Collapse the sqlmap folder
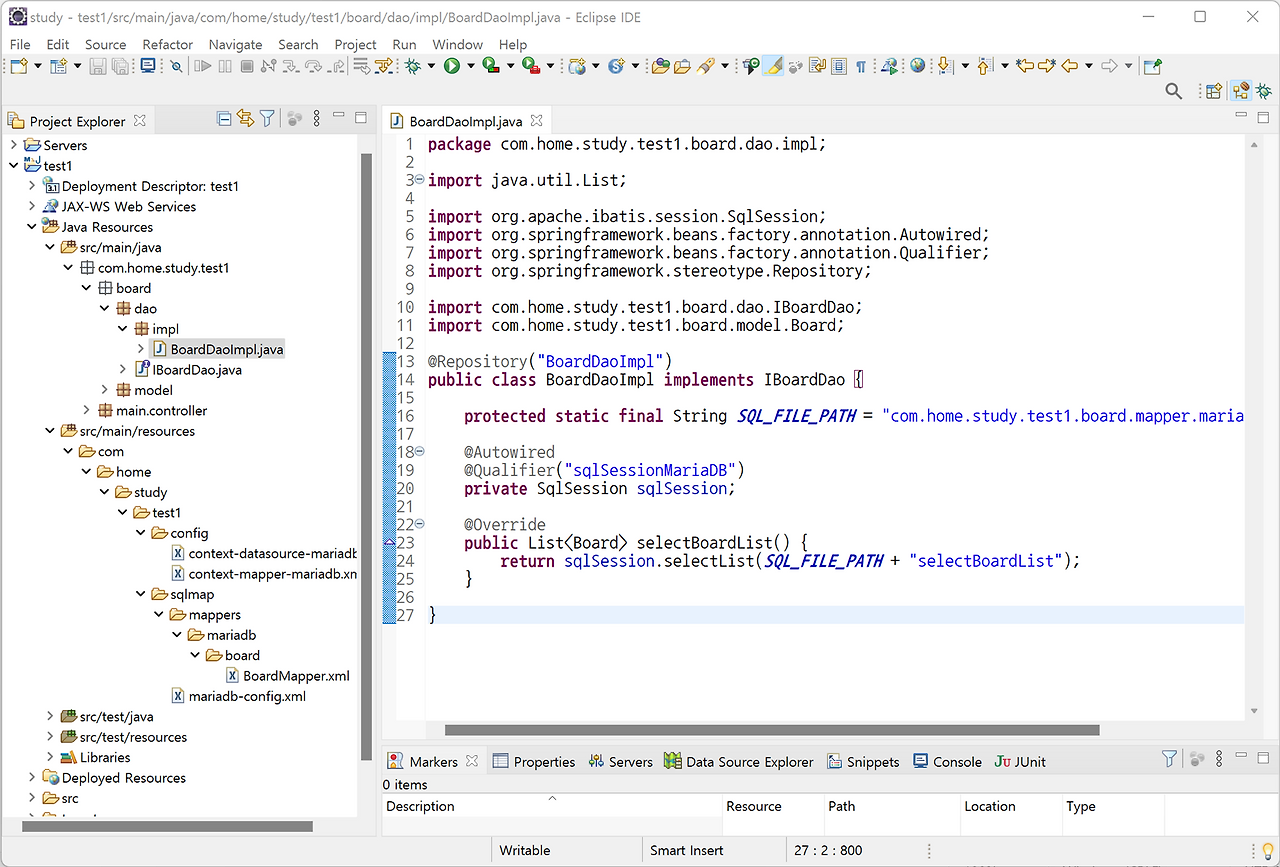The width and height of the screenshot is (1280, 867). 141,594
